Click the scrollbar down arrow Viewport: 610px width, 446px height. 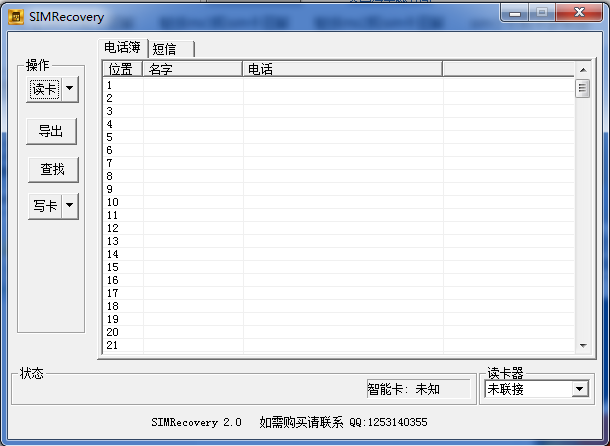582,345
